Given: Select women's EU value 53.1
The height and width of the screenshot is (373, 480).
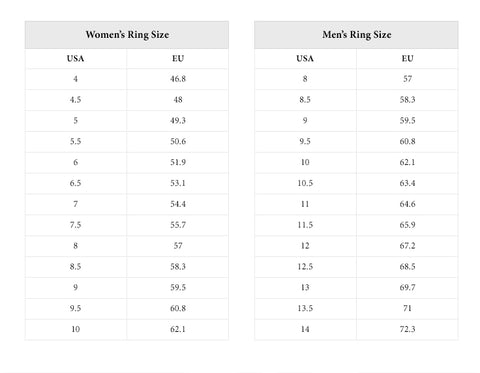Looking at the screenshot, I should pos(178,183).
